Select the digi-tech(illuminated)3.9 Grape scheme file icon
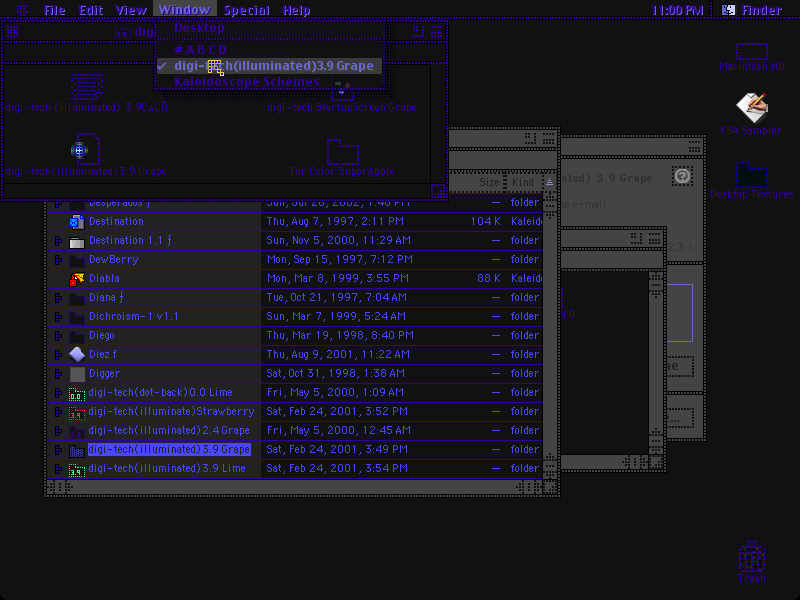 85,149
